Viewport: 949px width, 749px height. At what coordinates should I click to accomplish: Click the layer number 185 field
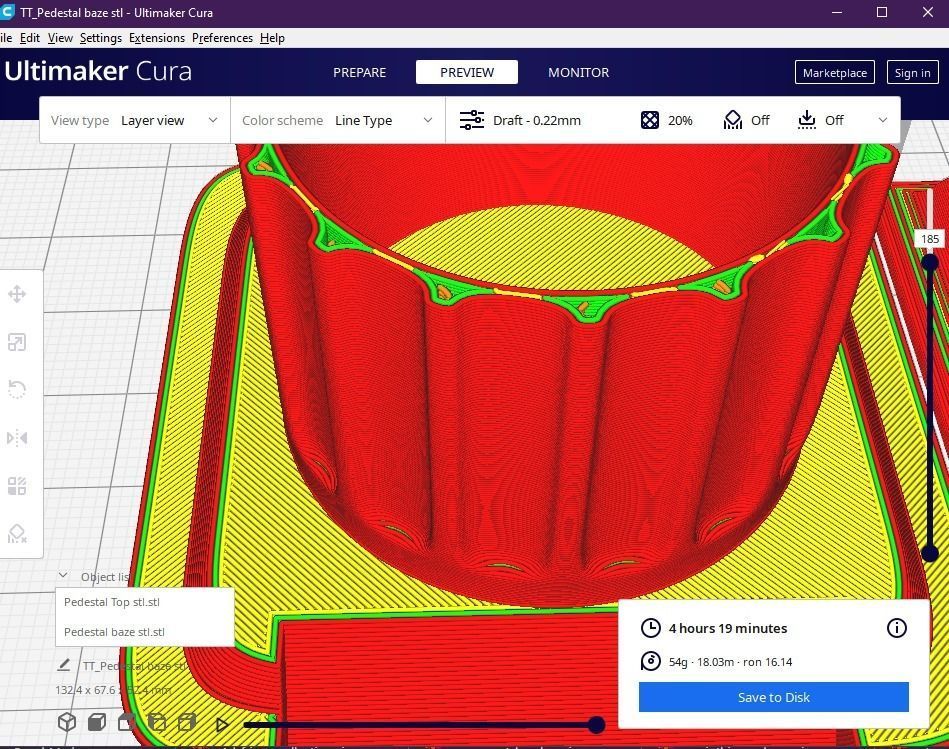930,239
